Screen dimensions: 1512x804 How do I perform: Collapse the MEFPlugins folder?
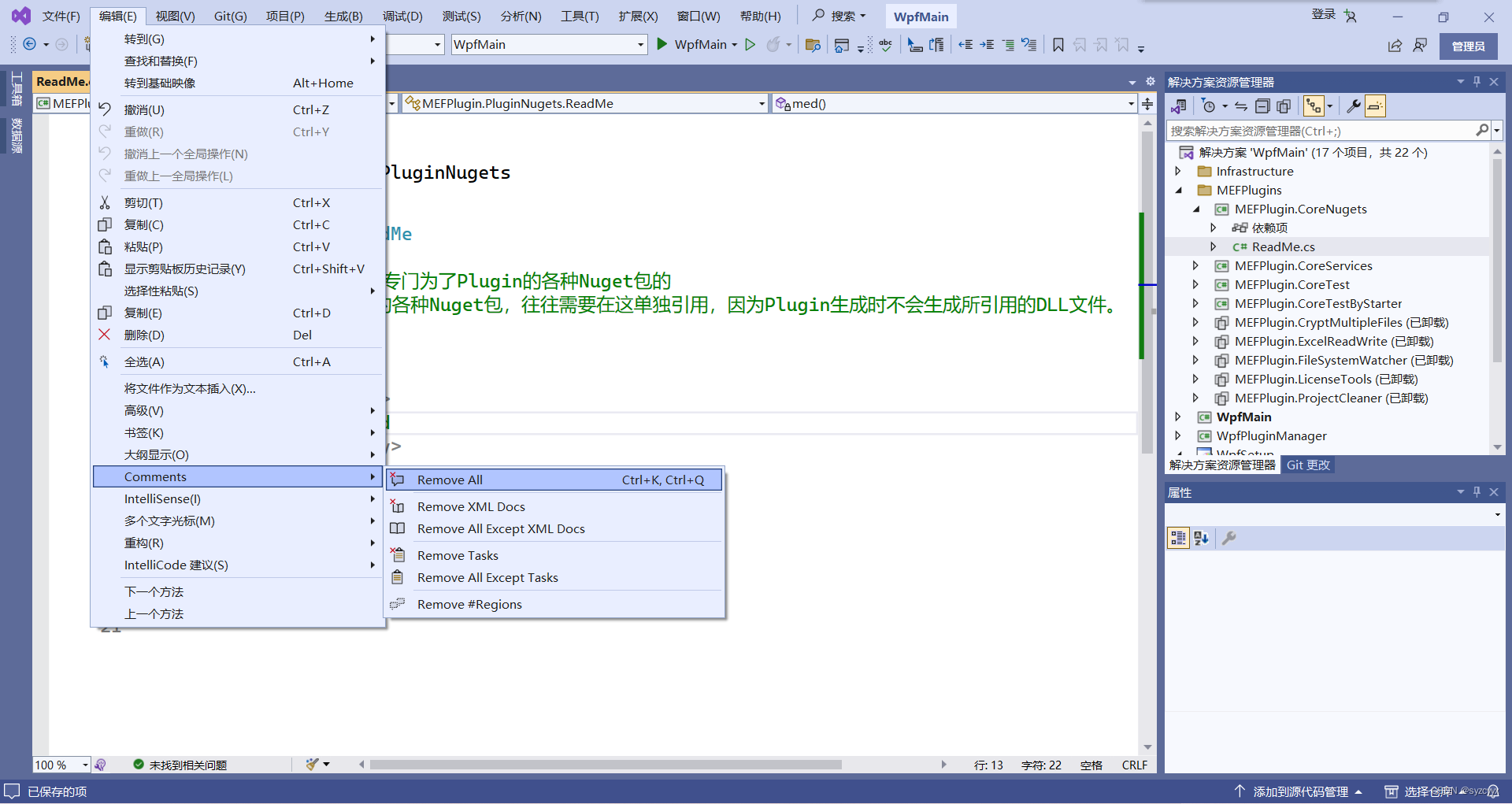point(1180,190)
